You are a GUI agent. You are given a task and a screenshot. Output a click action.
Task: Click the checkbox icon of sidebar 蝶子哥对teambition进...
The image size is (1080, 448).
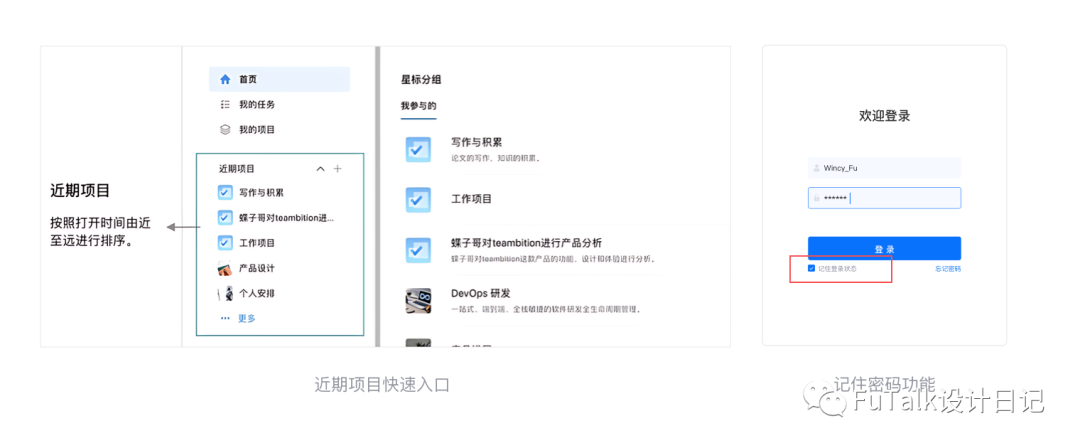(x=225, y=218)
